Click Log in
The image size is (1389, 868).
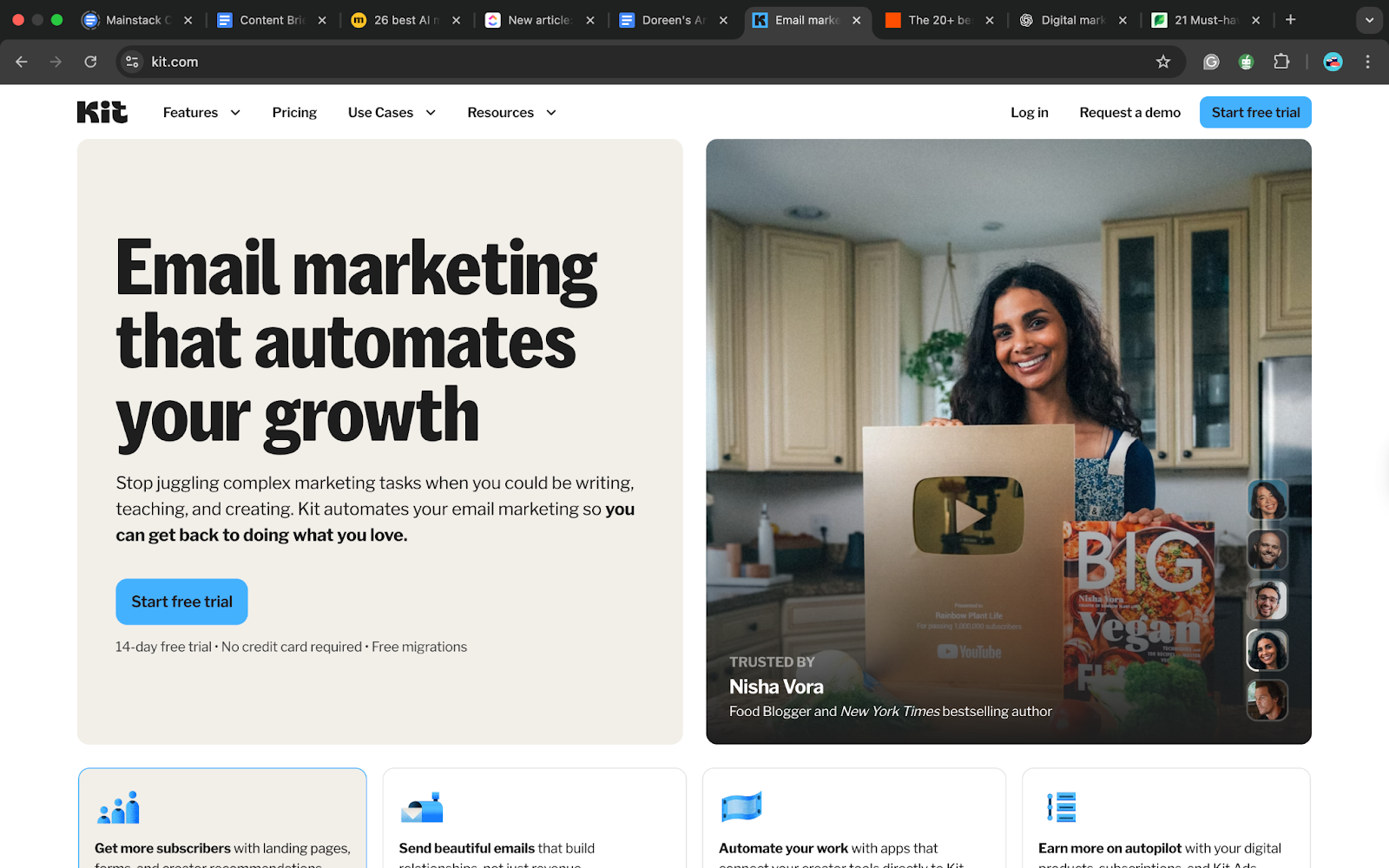1029,112
